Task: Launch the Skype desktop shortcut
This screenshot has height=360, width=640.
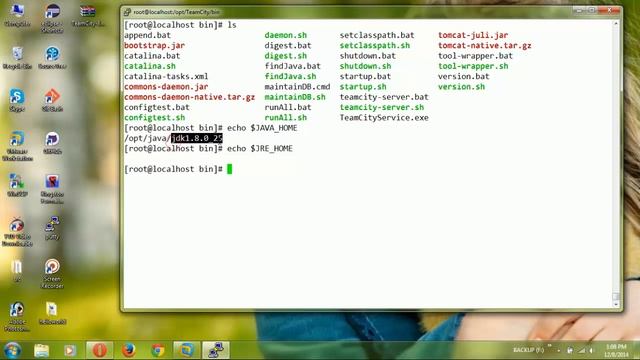Action: (x=17, y=100)
